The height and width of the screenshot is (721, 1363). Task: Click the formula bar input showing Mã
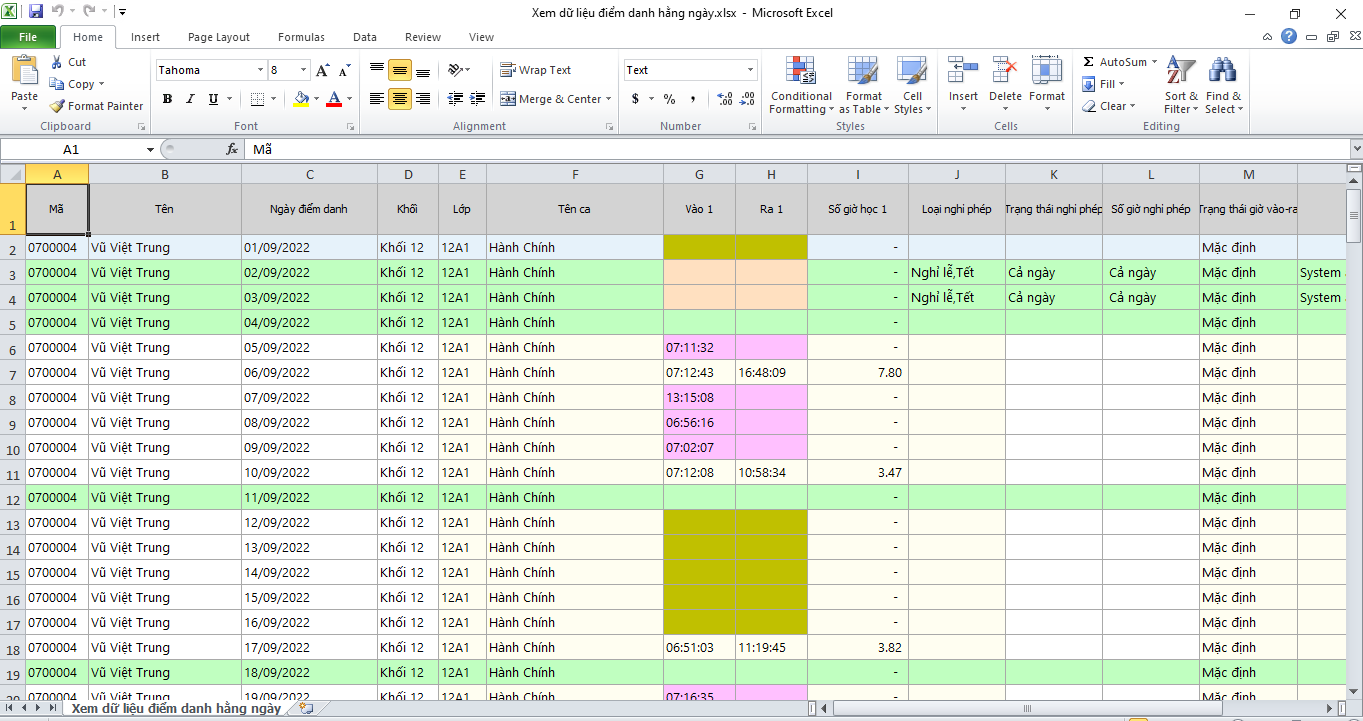pyautogui.click(x=796, y=149)
